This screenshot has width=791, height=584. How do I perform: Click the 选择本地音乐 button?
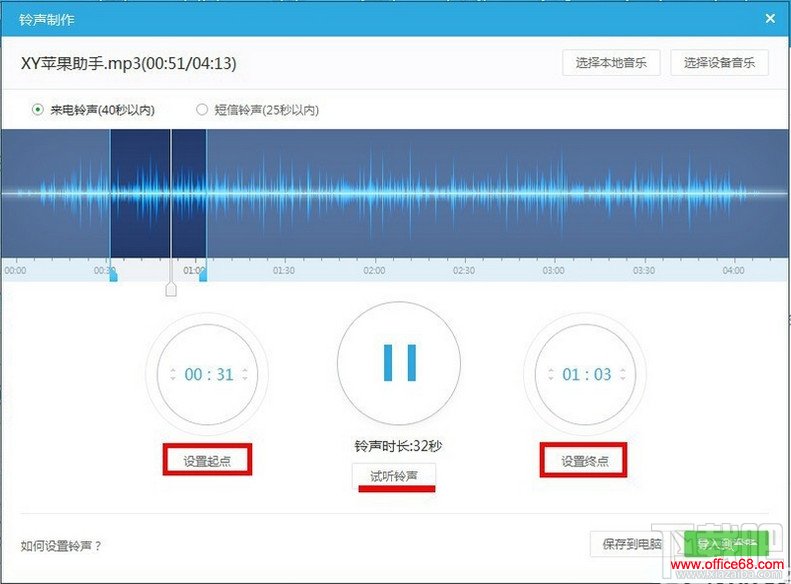tap(611, 63)
